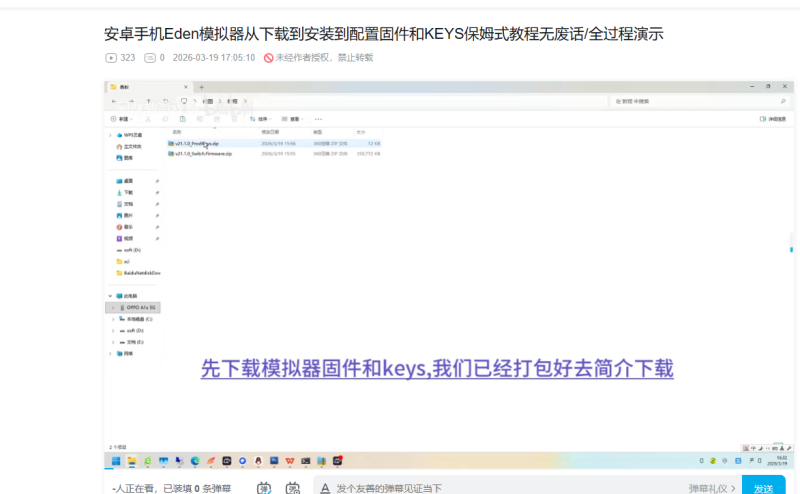Image resolution: width=800 pixels, height=494 pixels.
Task: Open the Gallery item in sidebar
Action: pos(125,158)
